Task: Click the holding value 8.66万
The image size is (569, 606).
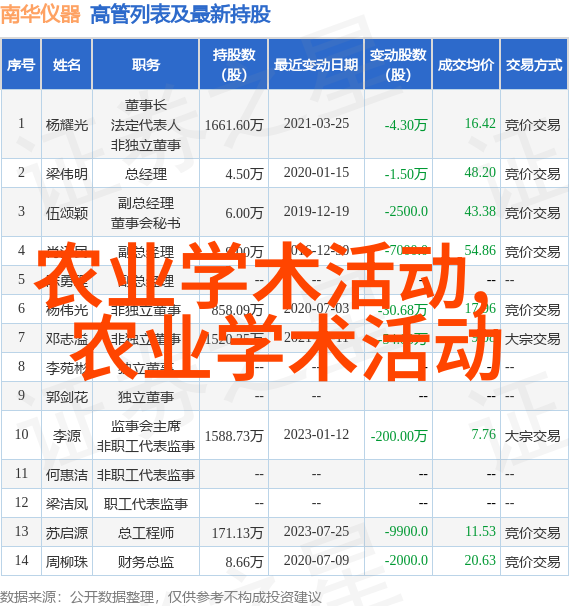Action: tap(244, 562)
